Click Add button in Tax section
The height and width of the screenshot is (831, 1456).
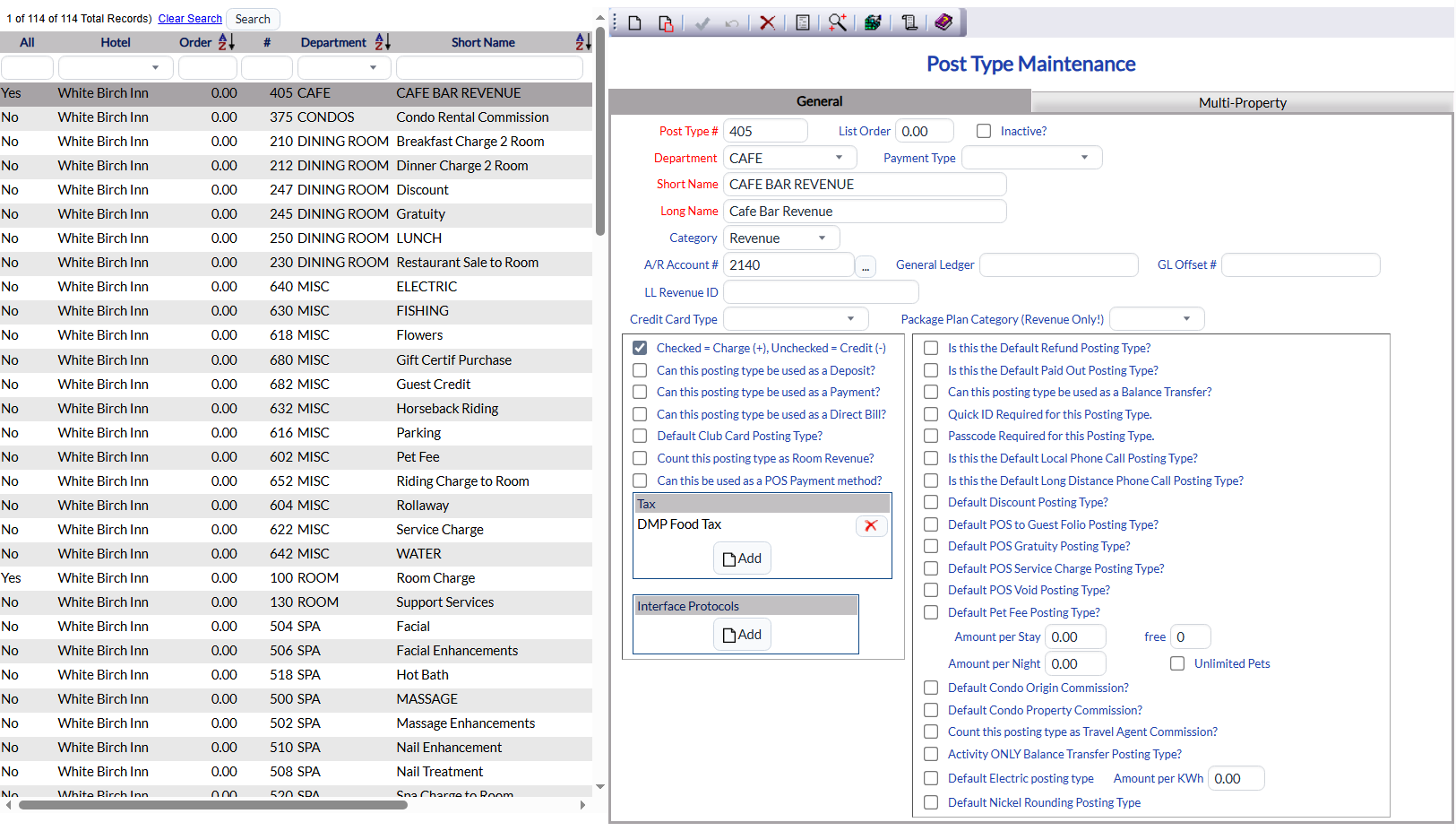pos(742,558)
